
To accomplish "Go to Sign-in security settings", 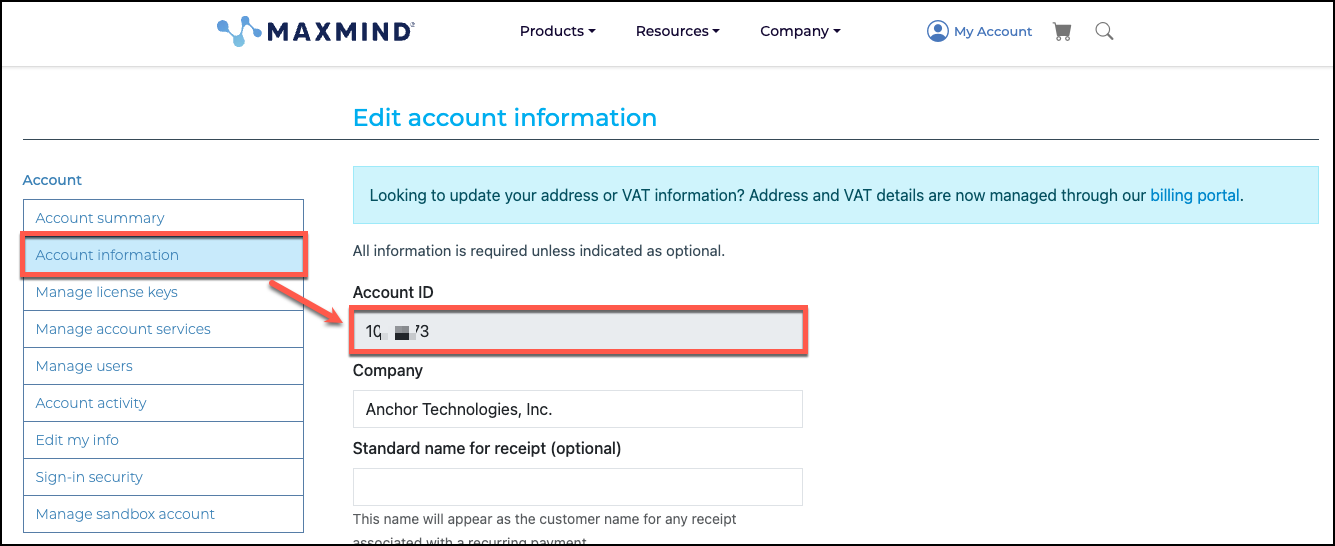I will pyautogui.click(x=89, y=477).
